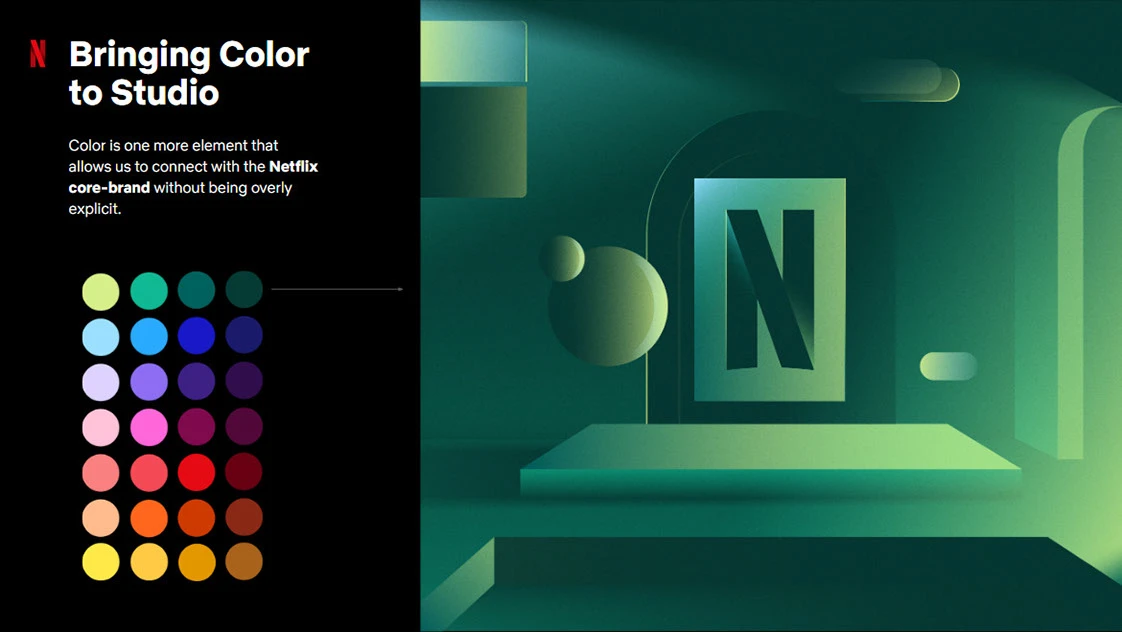This screenshot has width=1122, height=632.
Task: Click the bold 'Netflix core-brand' text
Action: tap(193, 177)
